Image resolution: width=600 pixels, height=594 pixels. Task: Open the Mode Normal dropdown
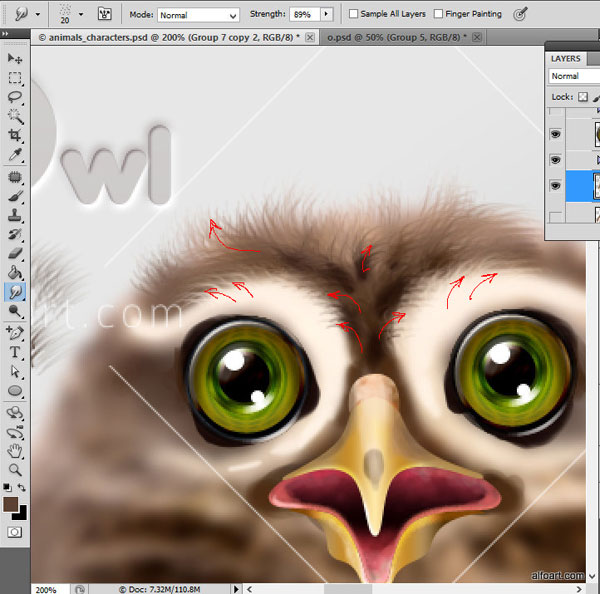click(x=198, y=15)
